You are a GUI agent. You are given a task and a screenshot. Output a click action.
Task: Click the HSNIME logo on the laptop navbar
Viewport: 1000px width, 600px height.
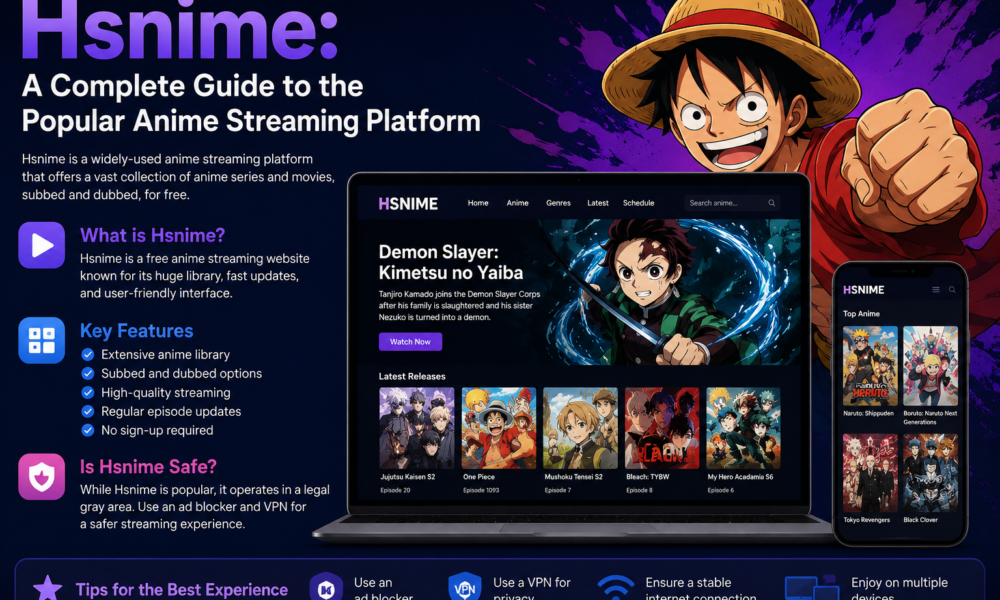[x=408, y=203]
